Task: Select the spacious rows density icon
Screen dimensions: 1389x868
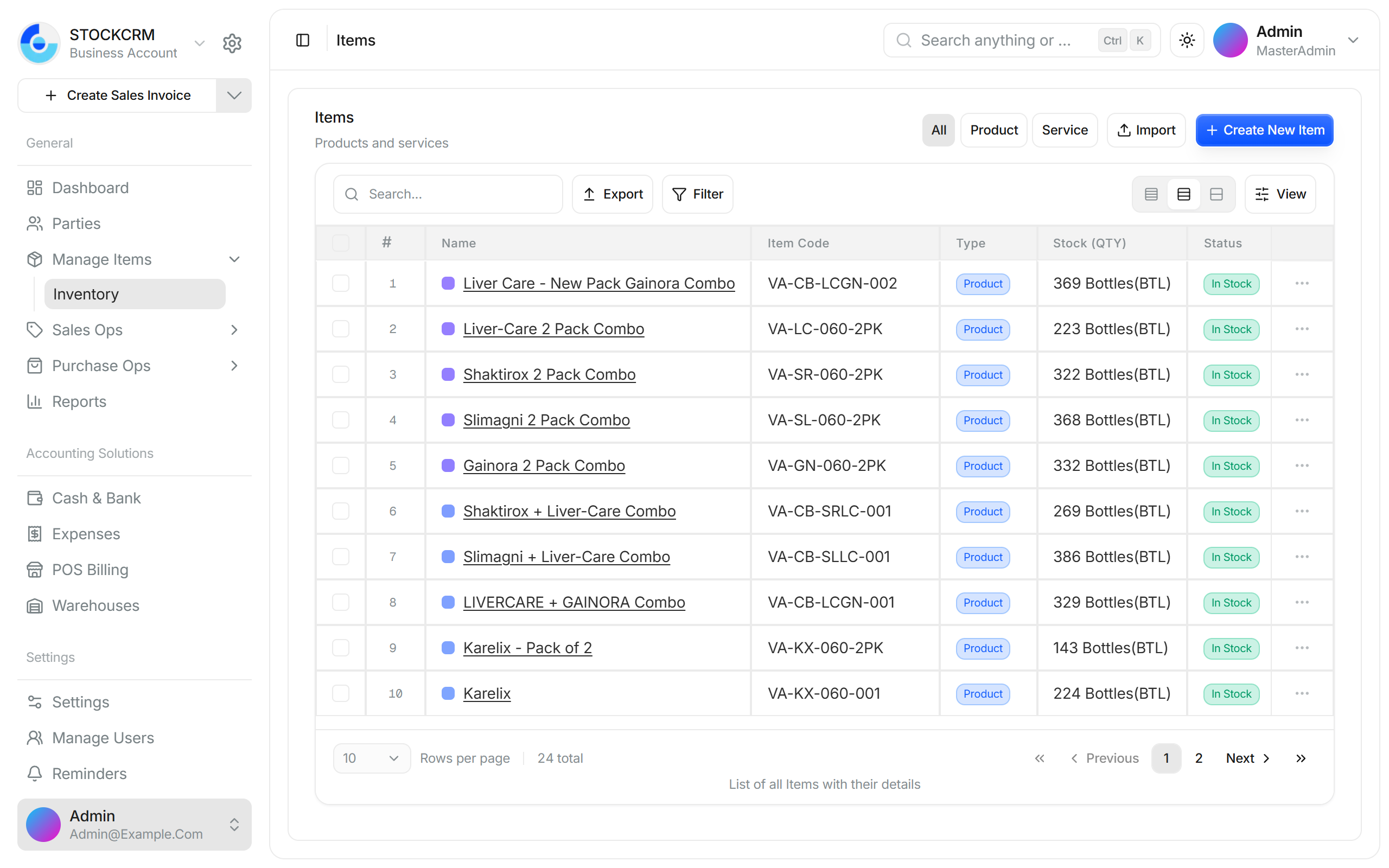Action: 1216,194
